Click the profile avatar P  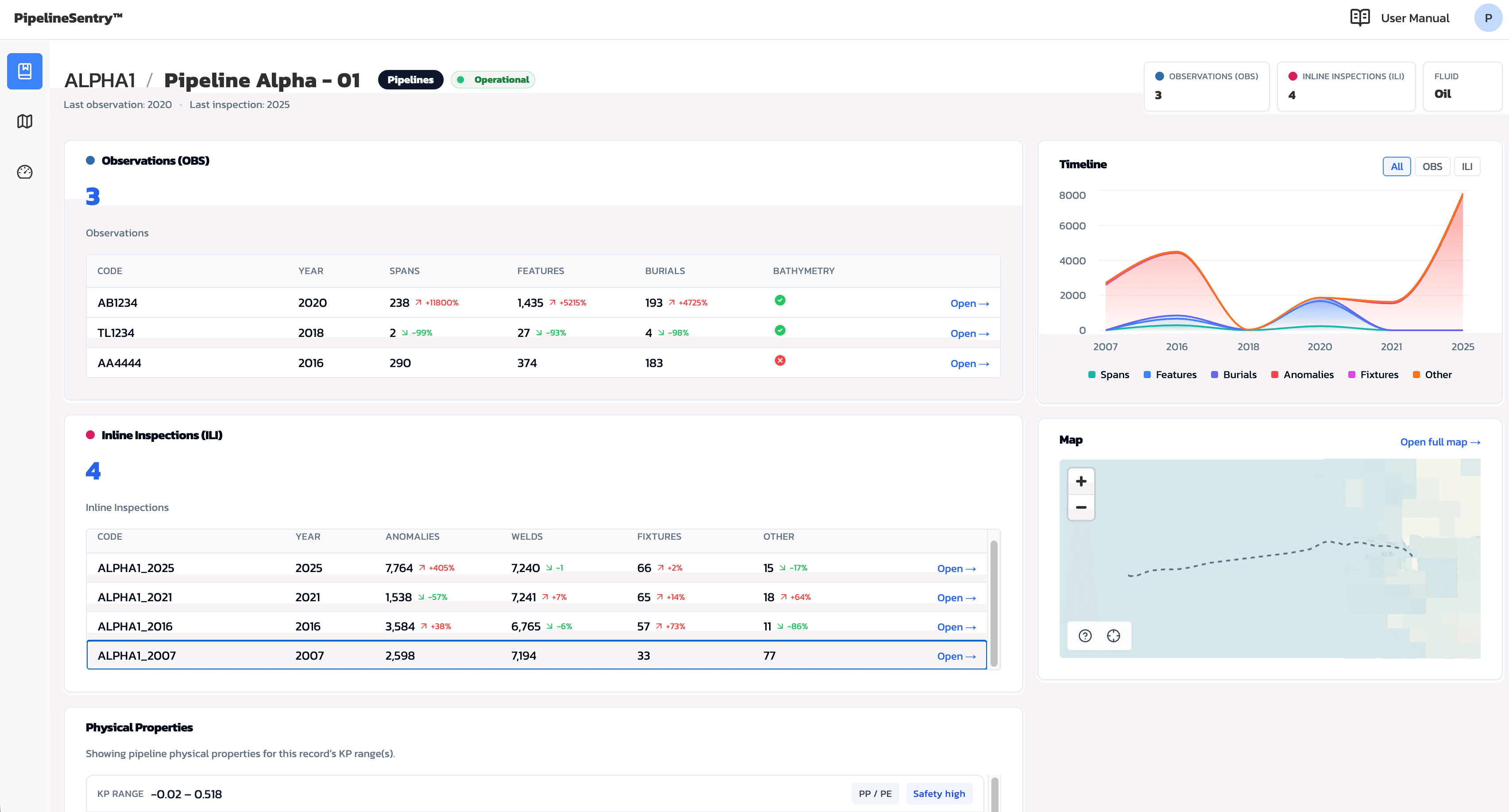[1489, 18]
